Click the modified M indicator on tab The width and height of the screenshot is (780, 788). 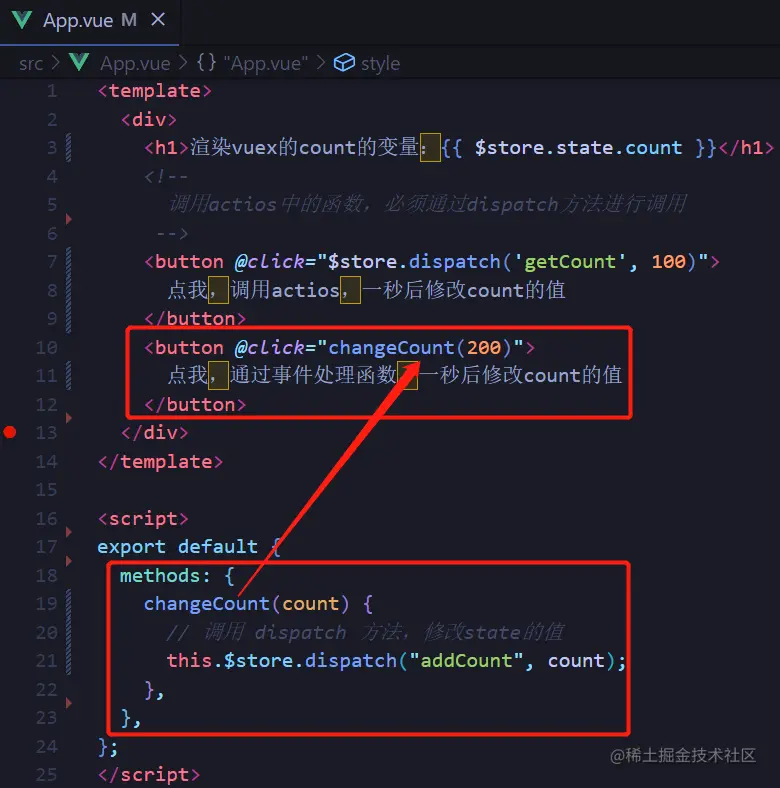click(x=129, y=20)
